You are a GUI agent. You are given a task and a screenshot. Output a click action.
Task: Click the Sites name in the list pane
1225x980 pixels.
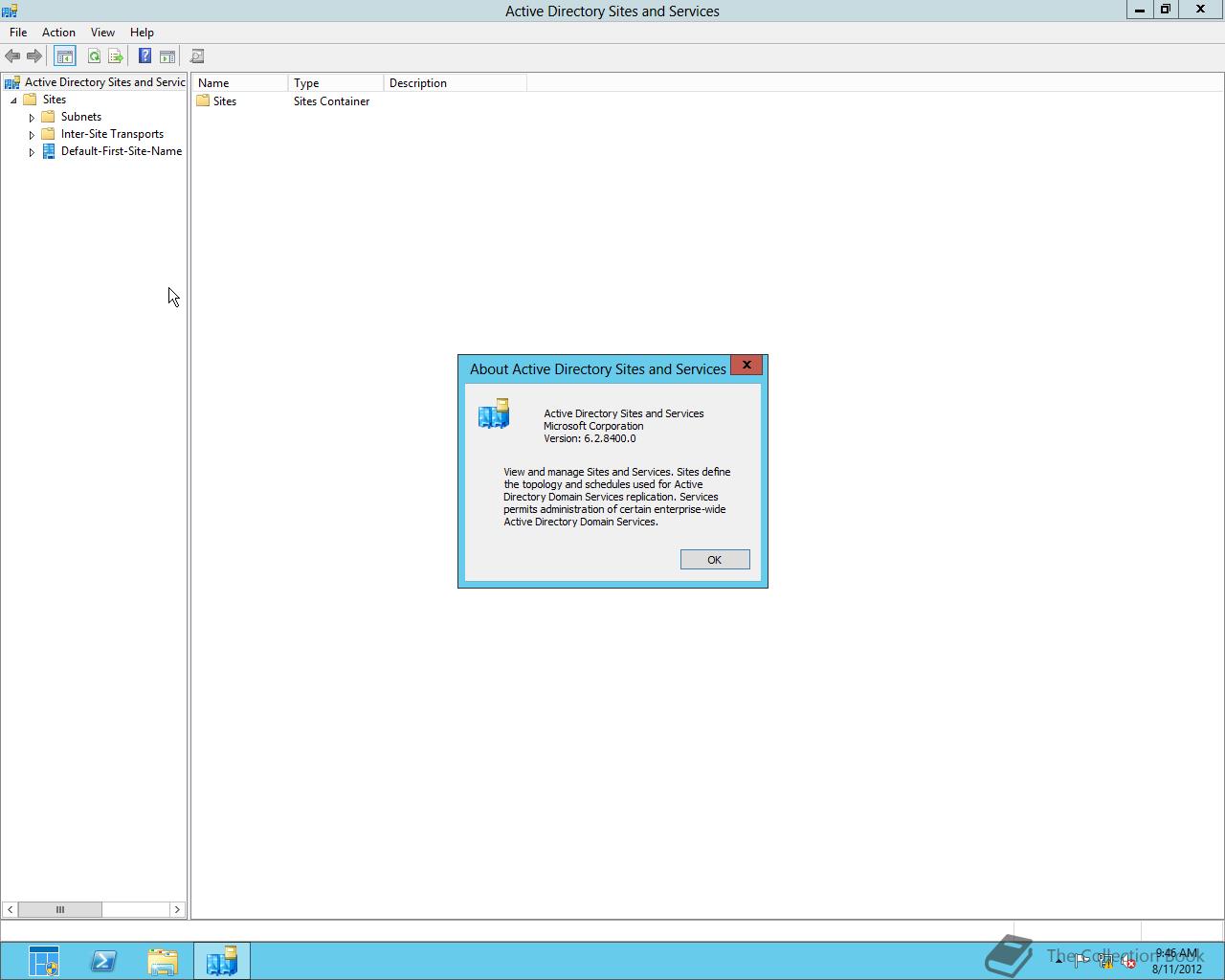pyautogui.click(x=225, y=101)
